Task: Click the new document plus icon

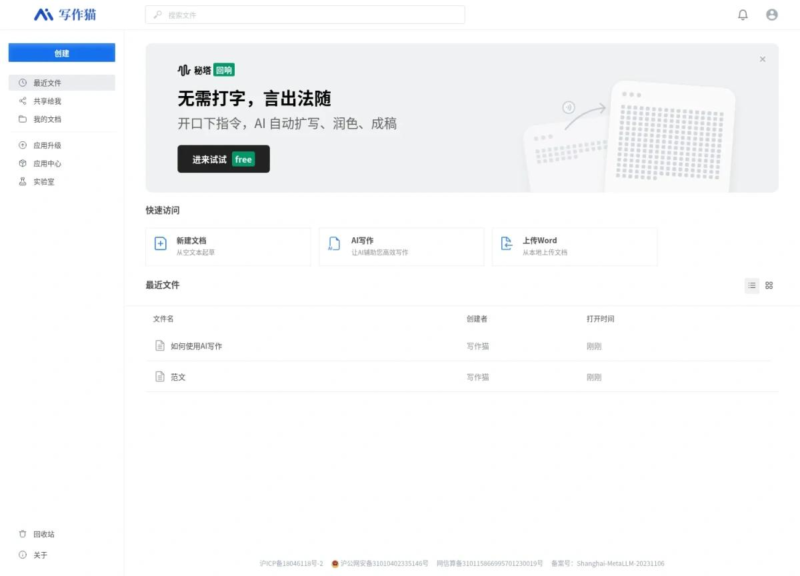Action: pyautogui.click(x=160, y=243)
